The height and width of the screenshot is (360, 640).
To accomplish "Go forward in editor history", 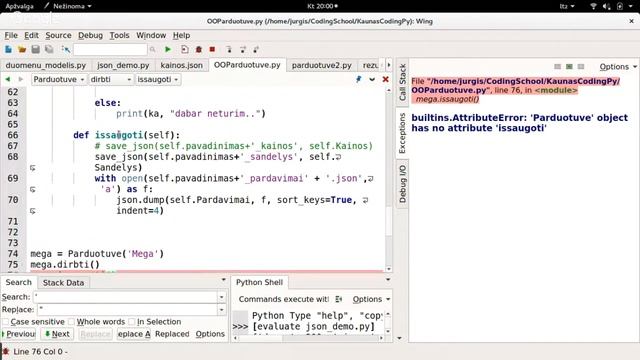I will (20, 79).
